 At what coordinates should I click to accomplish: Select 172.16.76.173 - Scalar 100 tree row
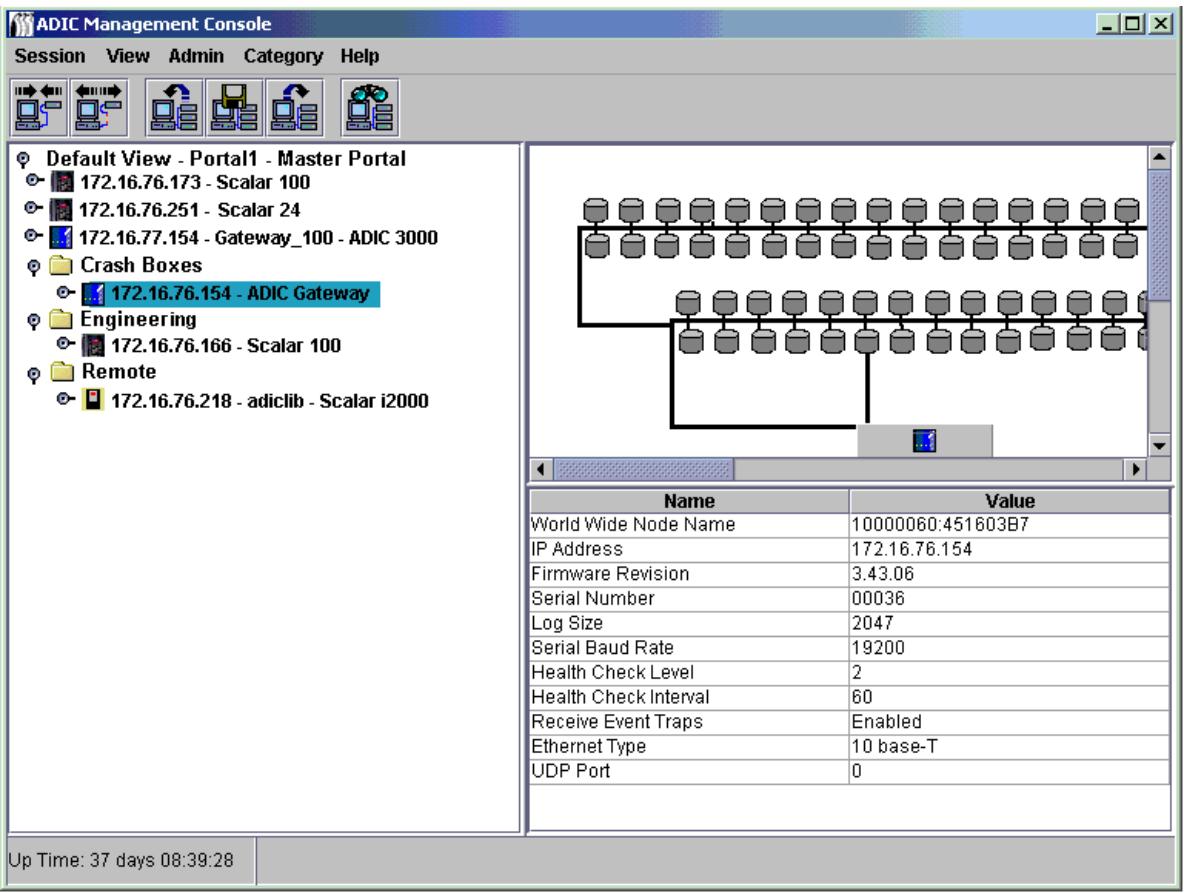(x=195, y=182)
